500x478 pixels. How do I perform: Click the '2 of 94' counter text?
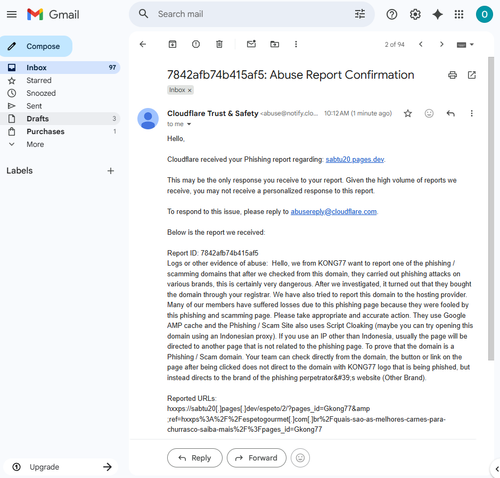[394, 44]
